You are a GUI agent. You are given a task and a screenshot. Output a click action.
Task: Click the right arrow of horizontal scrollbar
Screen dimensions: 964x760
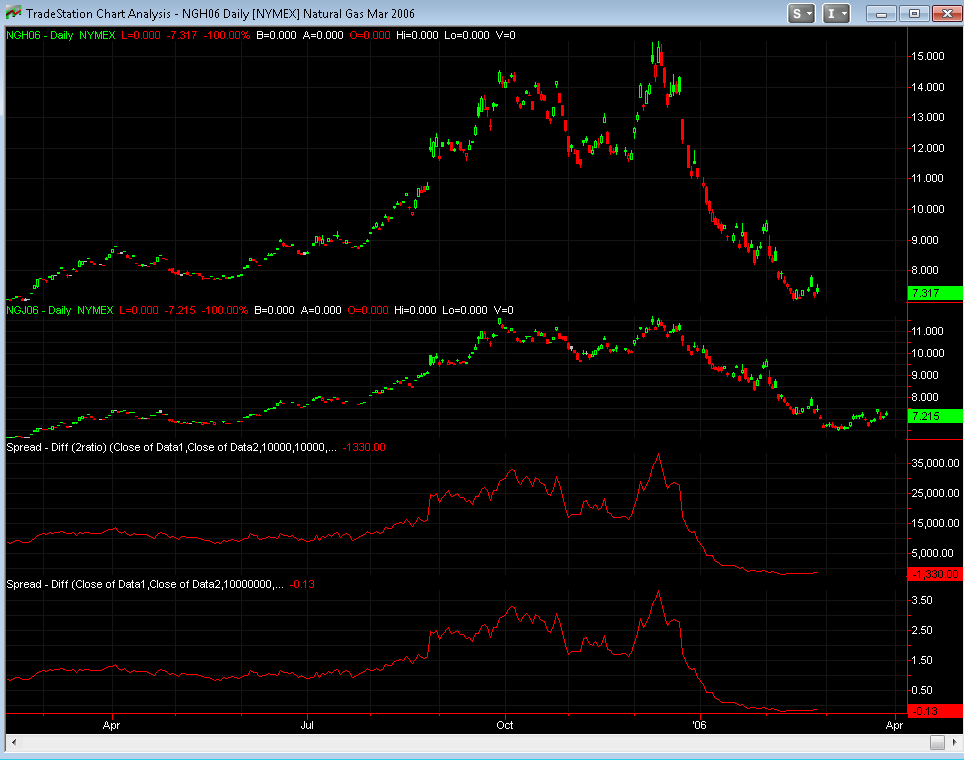tap(954, 742)
